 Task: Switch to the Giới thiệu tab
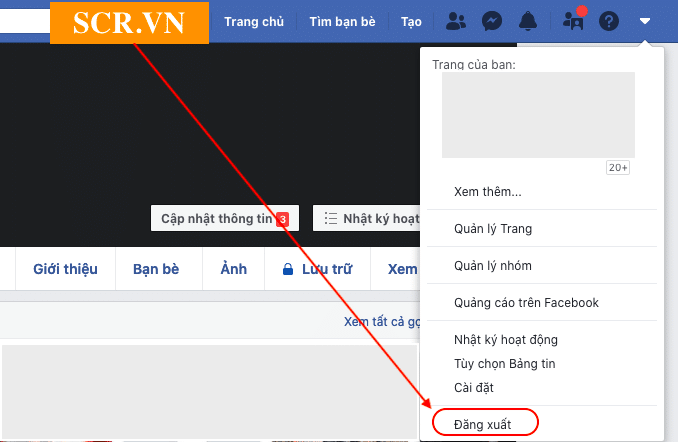65,269
